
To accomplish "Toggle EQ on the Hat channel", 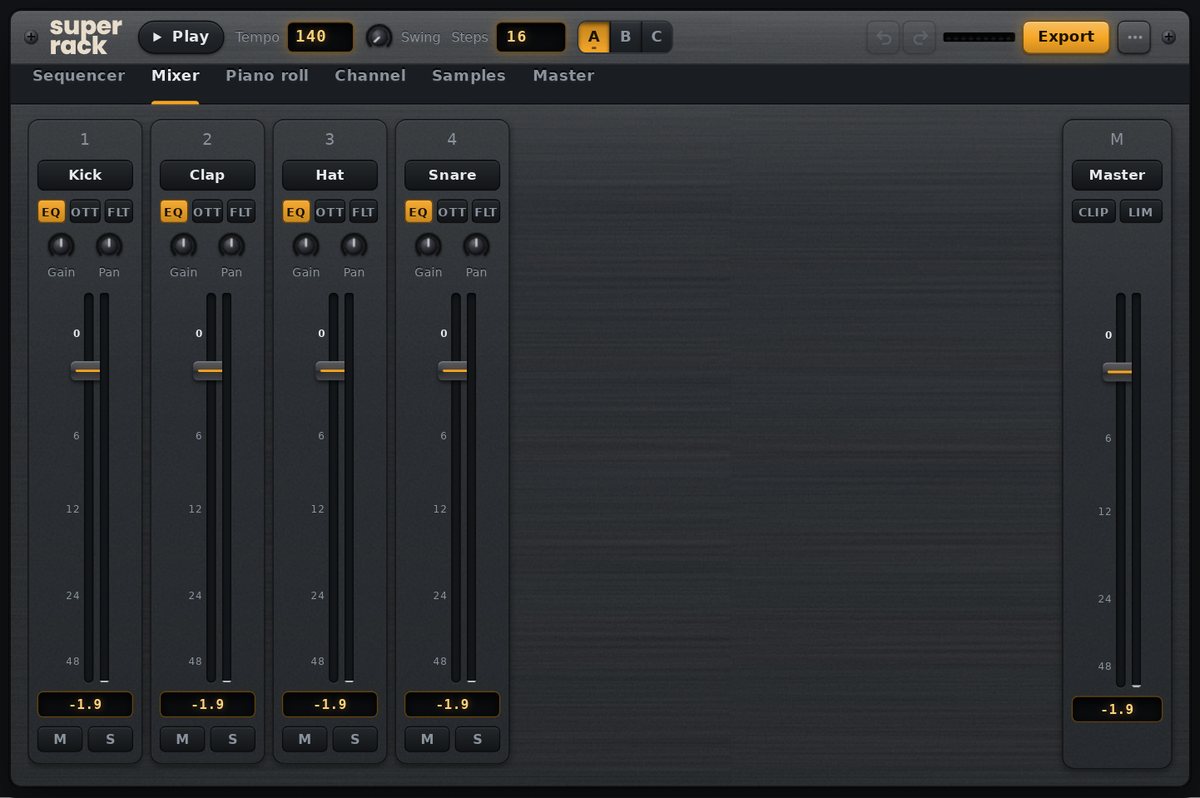I will (x=296, y=212).
